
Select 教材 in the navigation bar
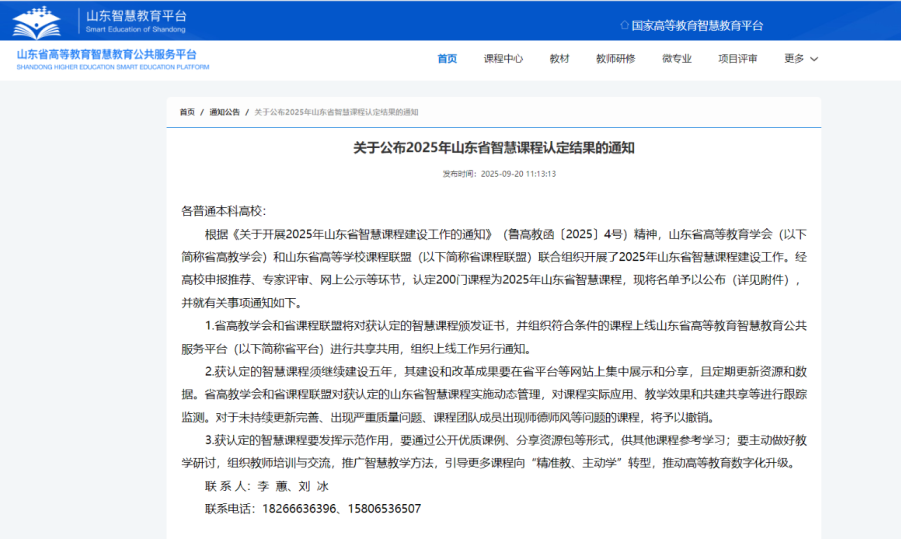coord(559,59)
